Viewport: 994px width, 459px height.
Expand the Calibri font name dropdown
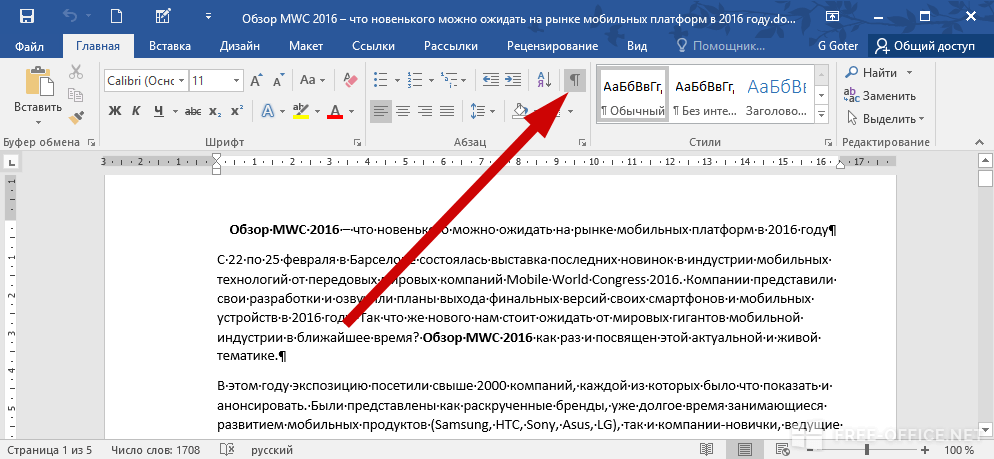coord(182,81)
